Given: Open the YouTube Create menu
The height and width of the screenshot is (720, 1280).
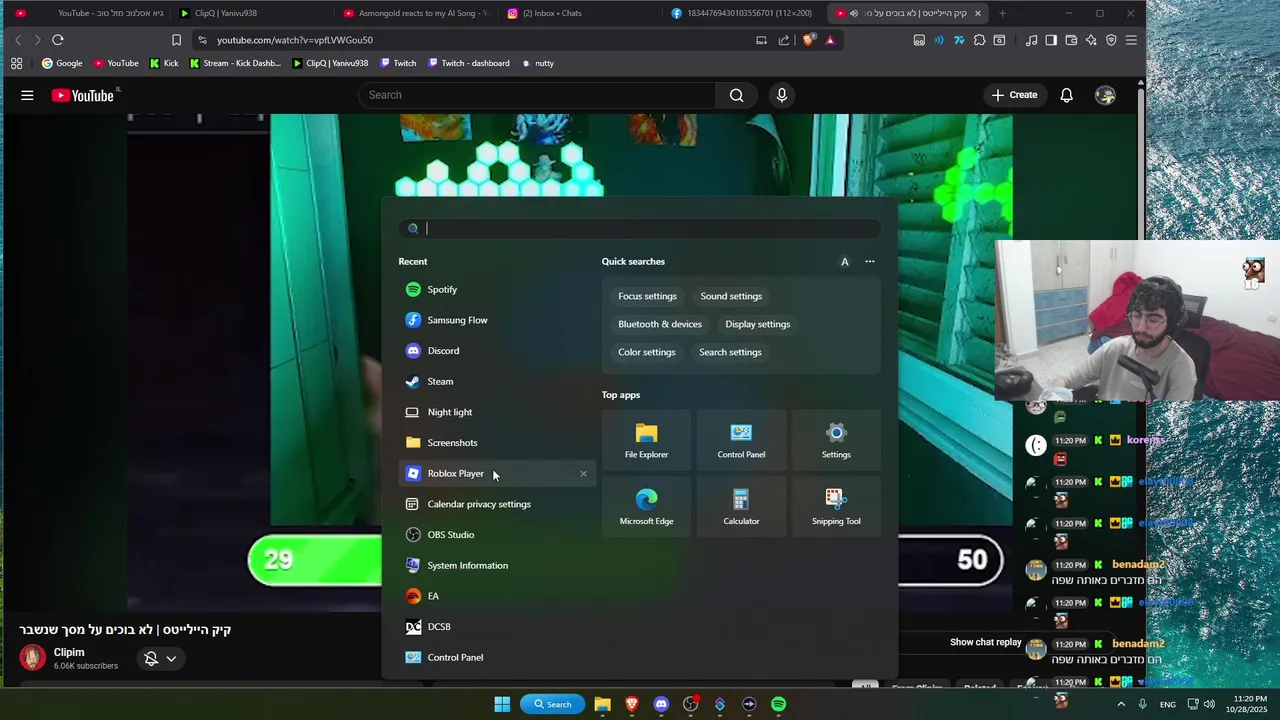Looking at the screenshot, I should (1014, 95).
